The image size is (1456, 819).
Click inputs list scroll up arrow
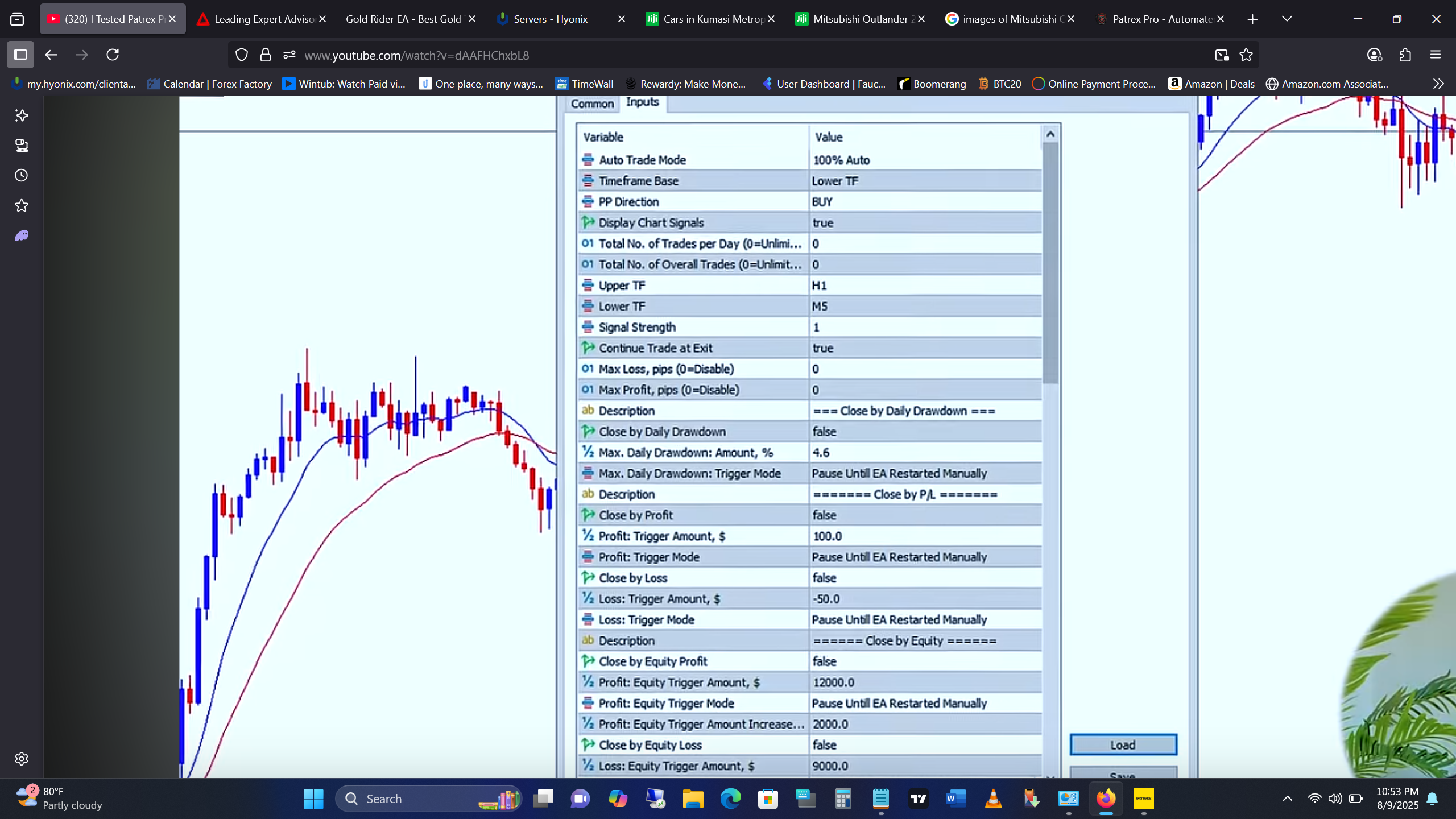pos(1050,134)
